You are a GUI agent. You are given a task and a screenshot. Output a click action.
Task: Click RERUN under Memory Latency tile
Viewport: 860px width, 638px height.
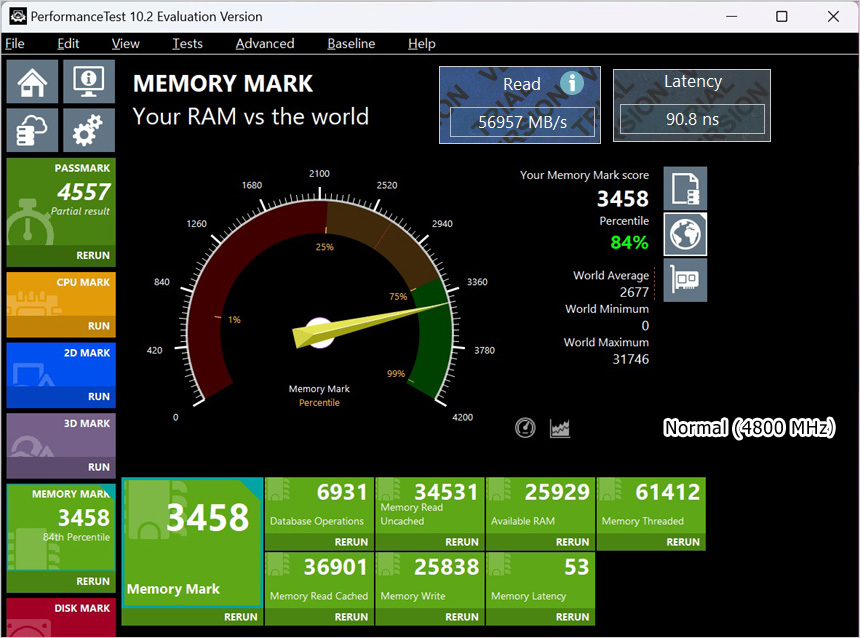point(572,617)
